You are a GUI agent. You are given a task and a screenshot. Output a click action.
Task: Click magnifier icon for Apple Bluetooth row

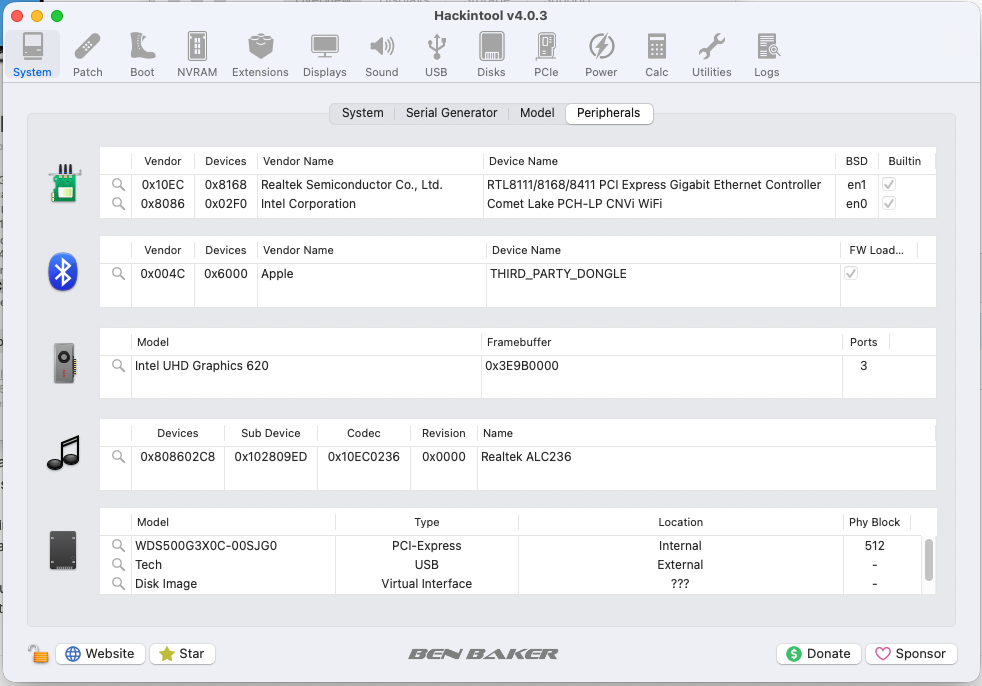pyautogui.click(x=118, y=274)
